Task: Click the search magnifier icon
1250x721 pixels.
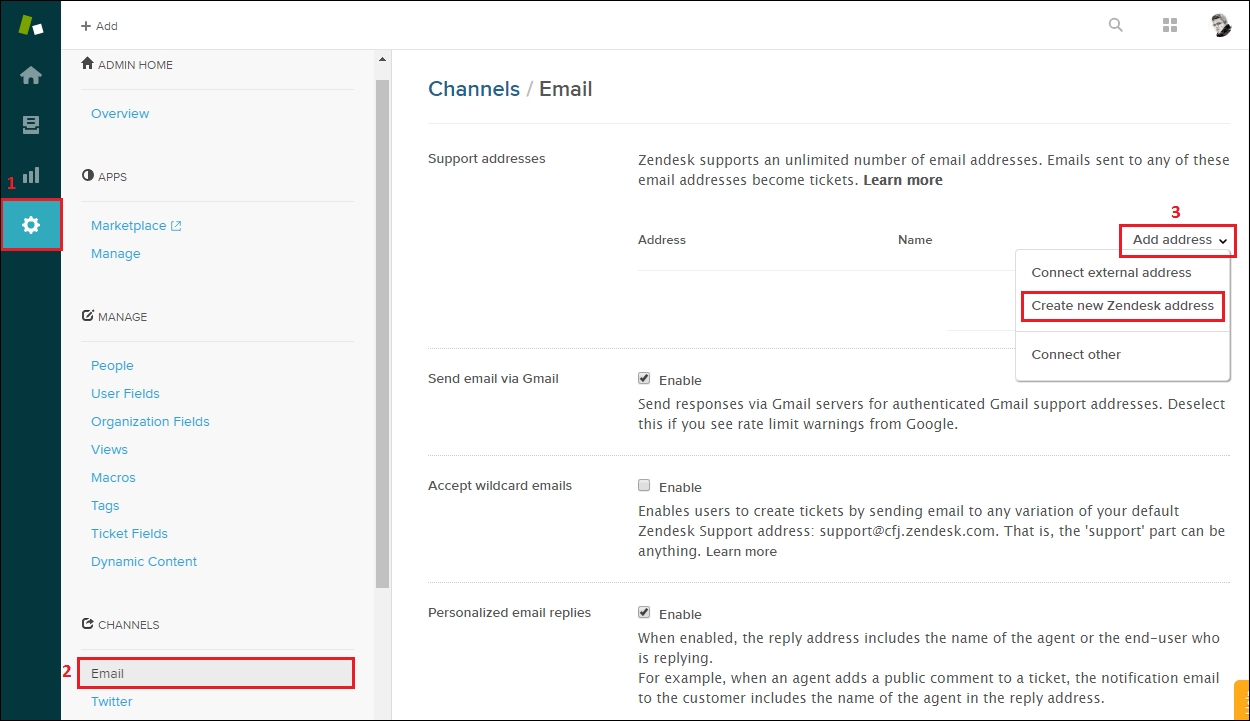Action: (x=1116, y=25)
